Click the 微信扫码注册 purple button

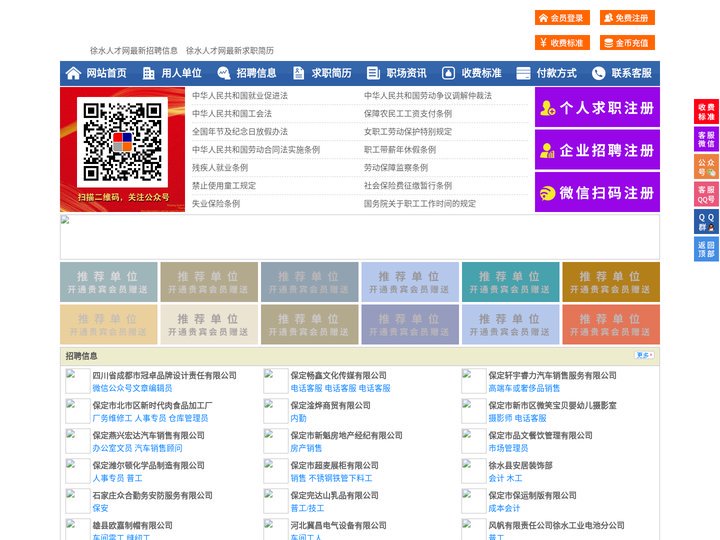[597, 192]
